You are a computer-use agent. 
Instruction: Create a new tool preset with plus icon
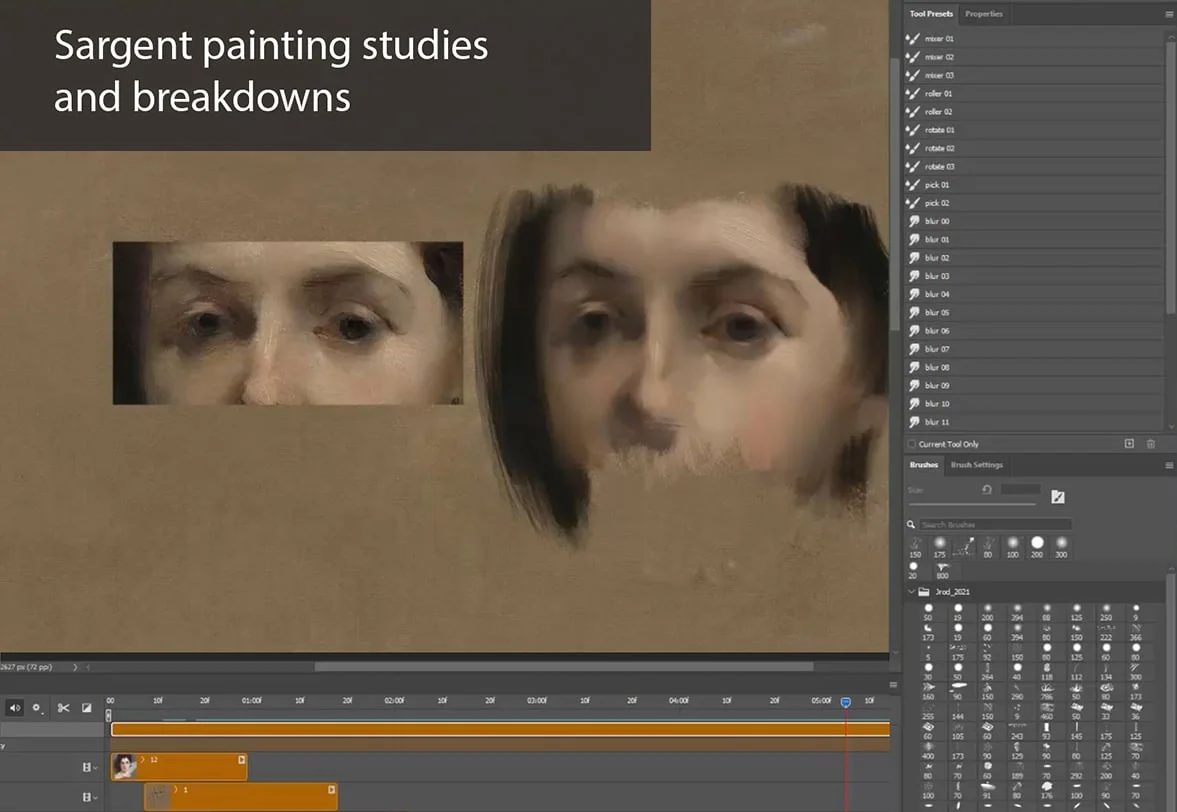(x=1128, y=443)
